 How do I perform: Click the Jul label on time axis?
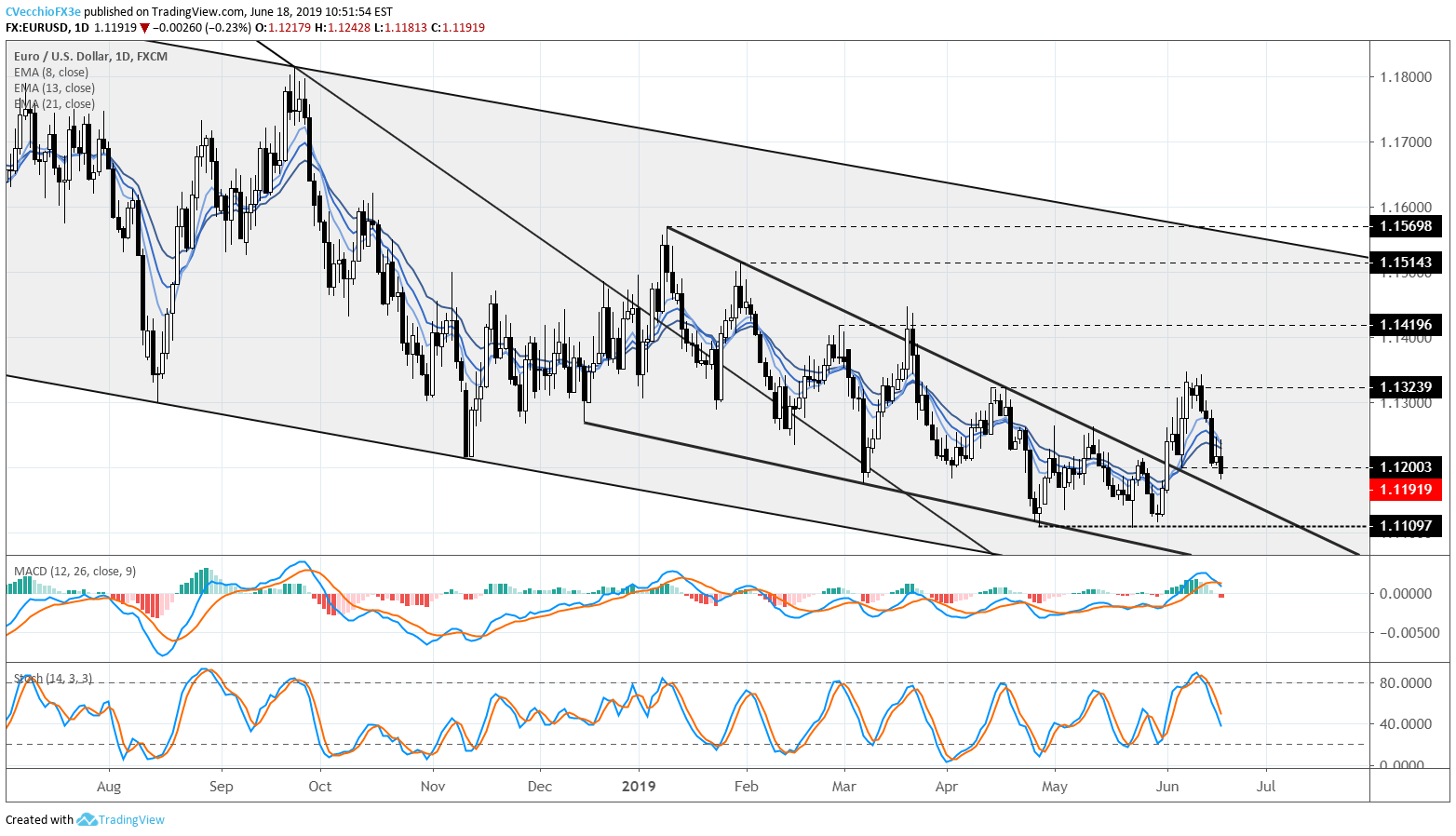1266,787
